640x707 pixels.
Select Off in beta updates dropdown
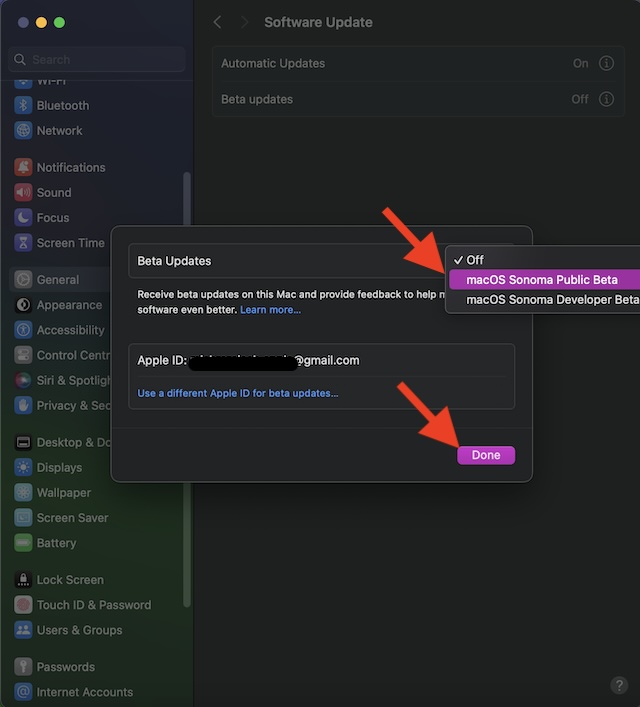coord(475,260)
